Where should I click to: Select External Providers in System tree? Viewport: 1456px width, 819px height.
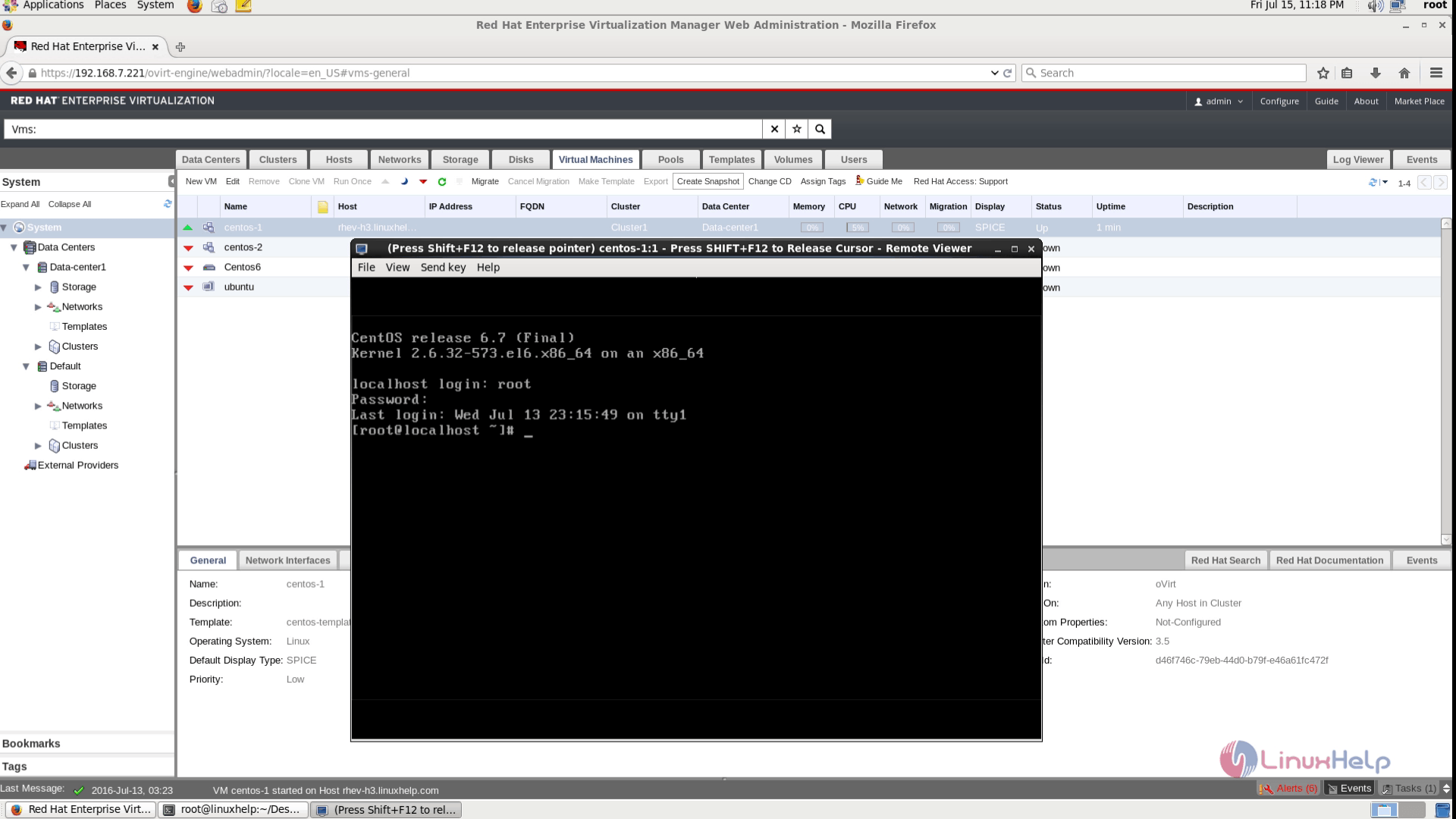[78, 465]
